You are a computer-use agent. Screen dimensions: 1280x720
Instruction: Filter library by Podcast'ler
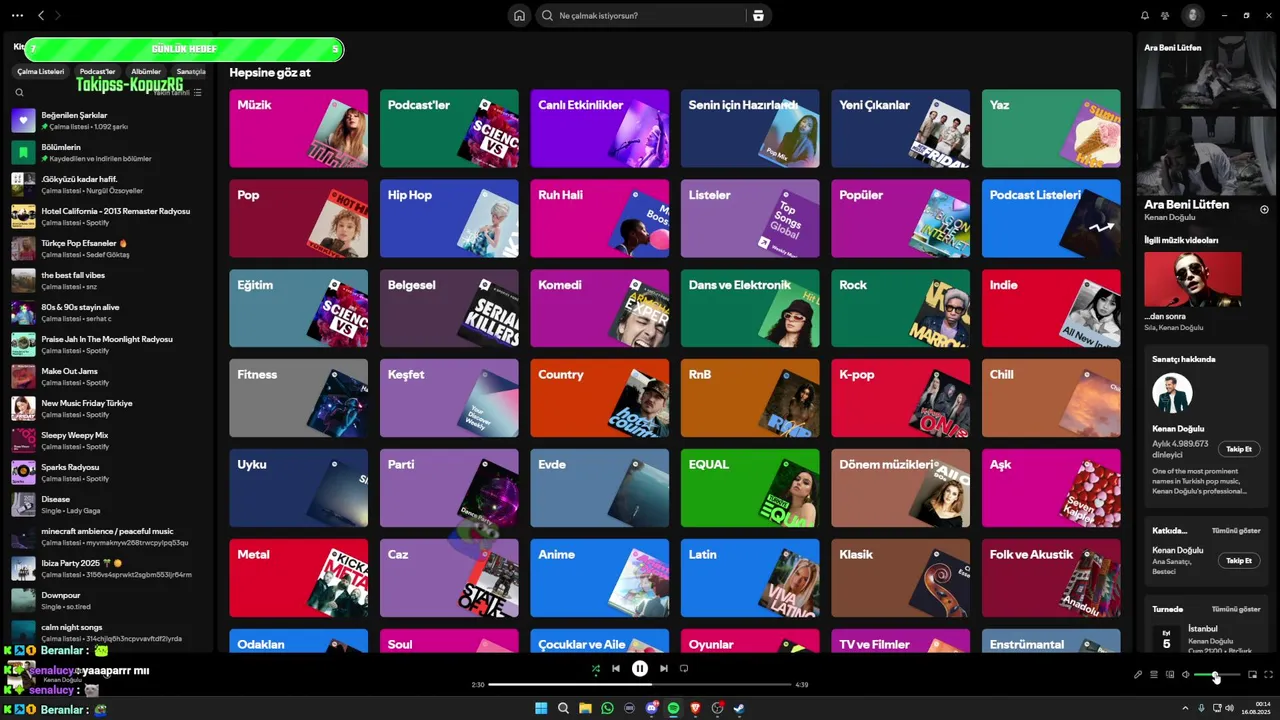[x=97, y=72]
